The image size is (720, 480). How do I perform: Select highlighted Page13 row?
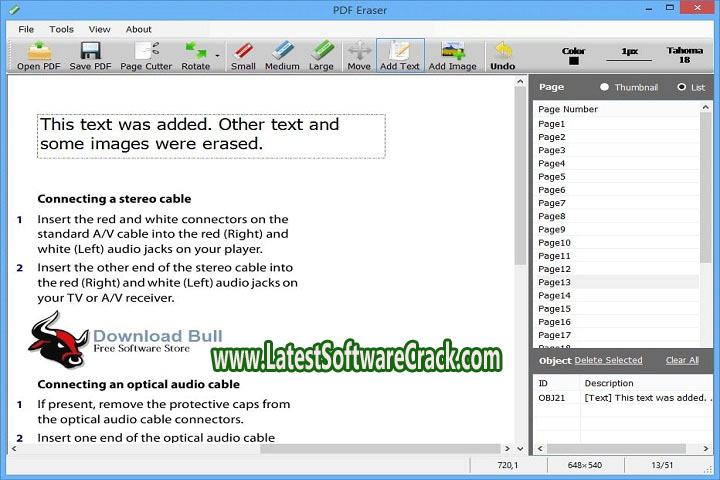[618, 282]
